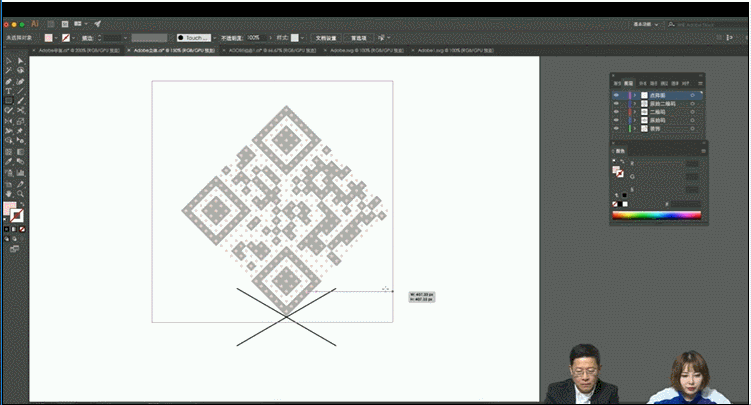Select the Scissors tool

click(21, 110)
